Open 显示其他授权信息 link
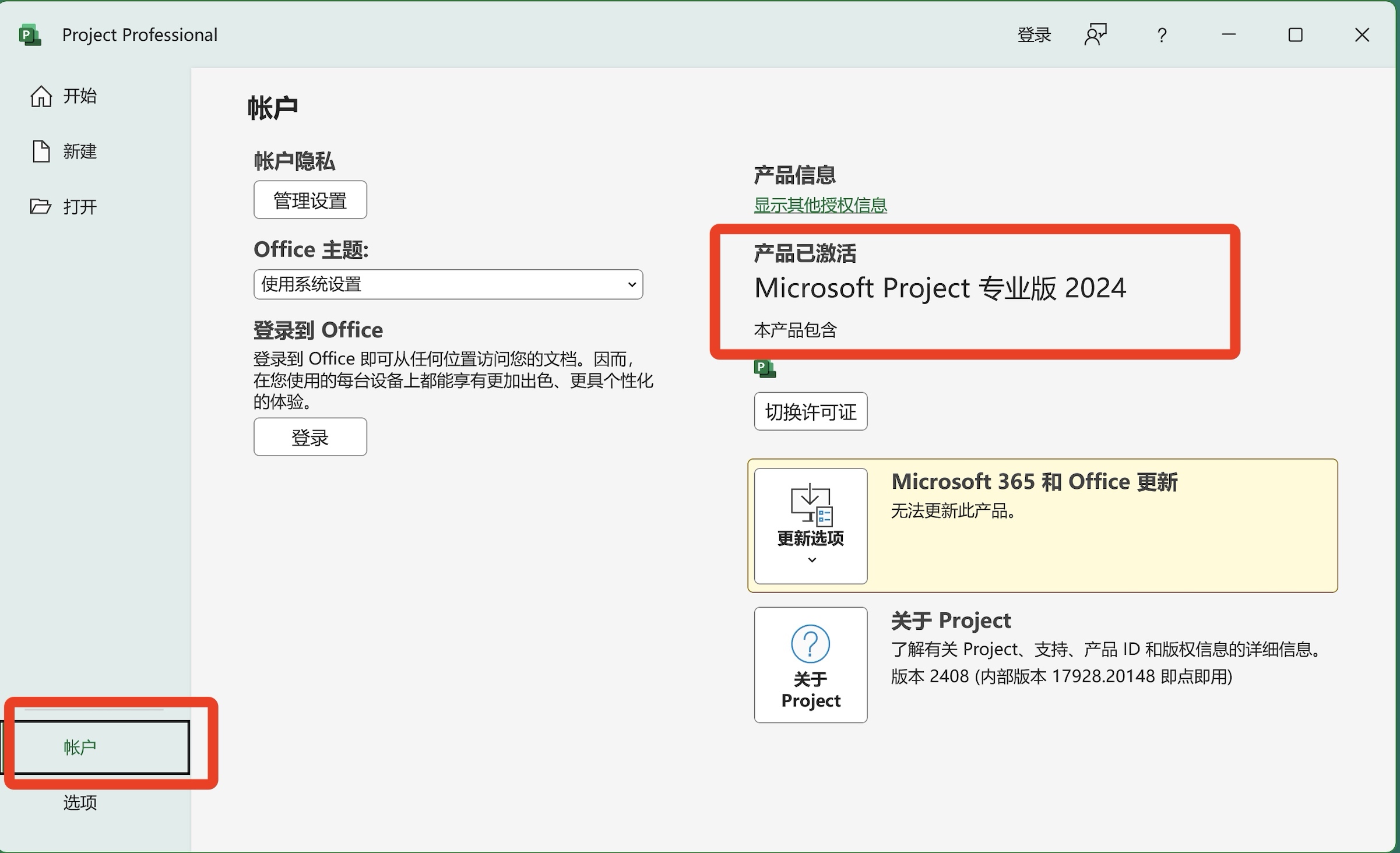 coord(820,205)
